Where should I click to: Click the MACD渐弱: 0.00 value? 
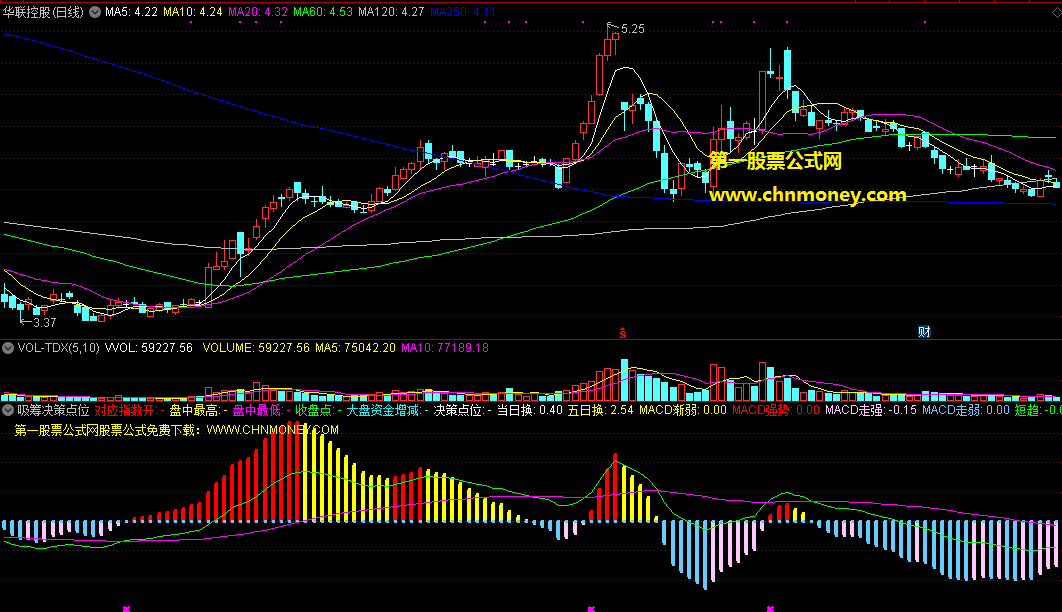pos(683,410)
